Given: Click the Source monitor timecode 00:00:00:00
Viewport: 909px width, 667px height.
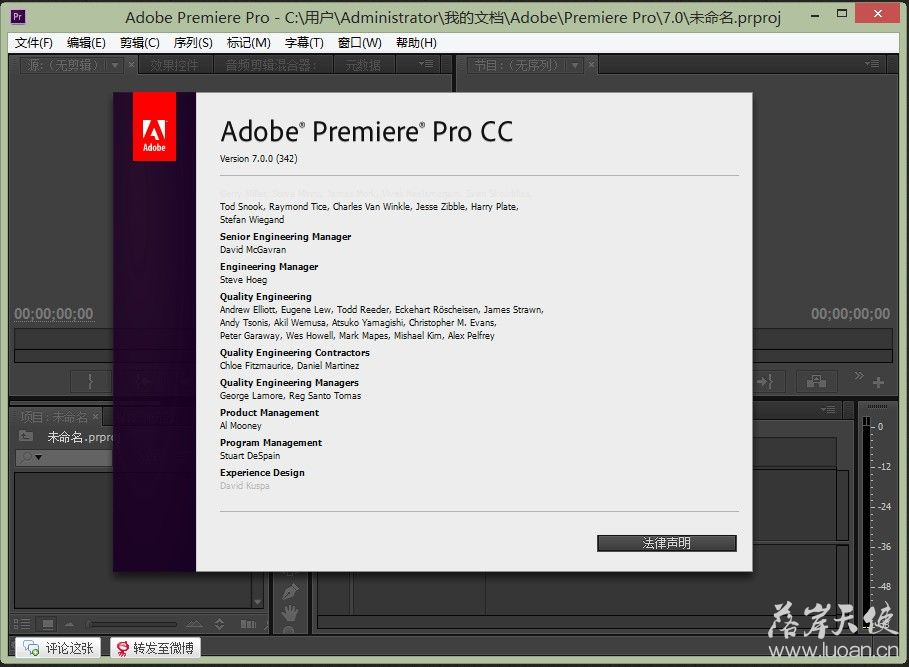Looking at the screenshot, I should click(54, 314).
